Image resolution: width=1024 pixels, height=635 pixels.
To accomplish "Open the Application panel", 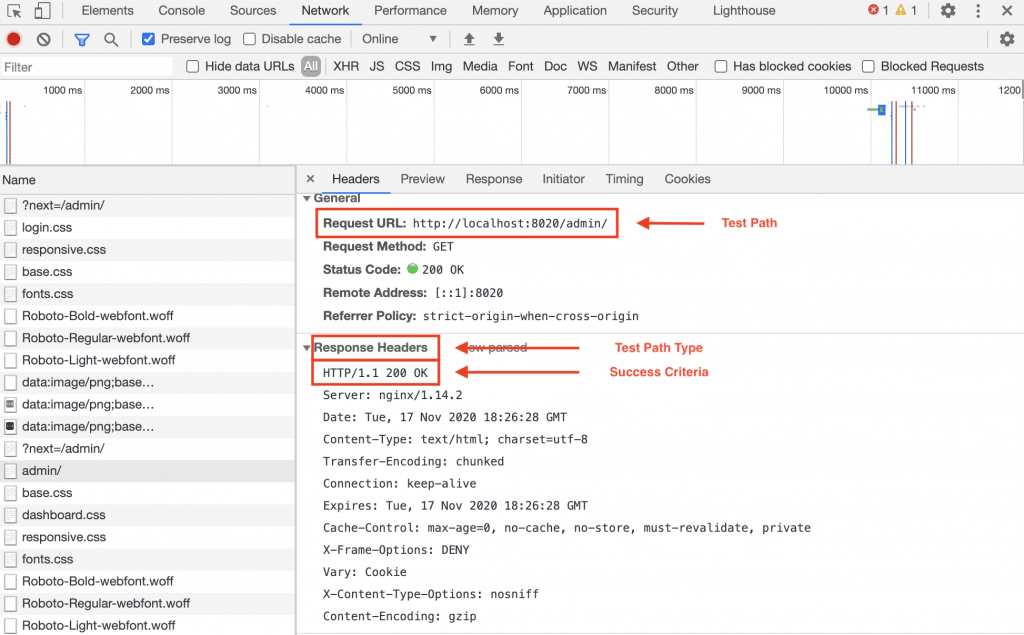I will click(575, 11).
